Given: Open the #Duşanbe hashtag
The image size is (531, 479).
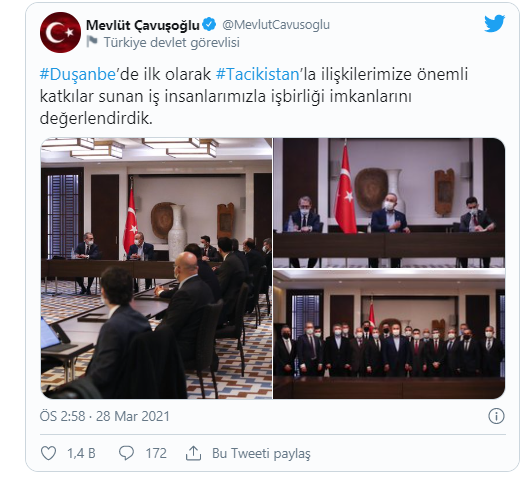Looking at the screenshot, I should 78,75.
